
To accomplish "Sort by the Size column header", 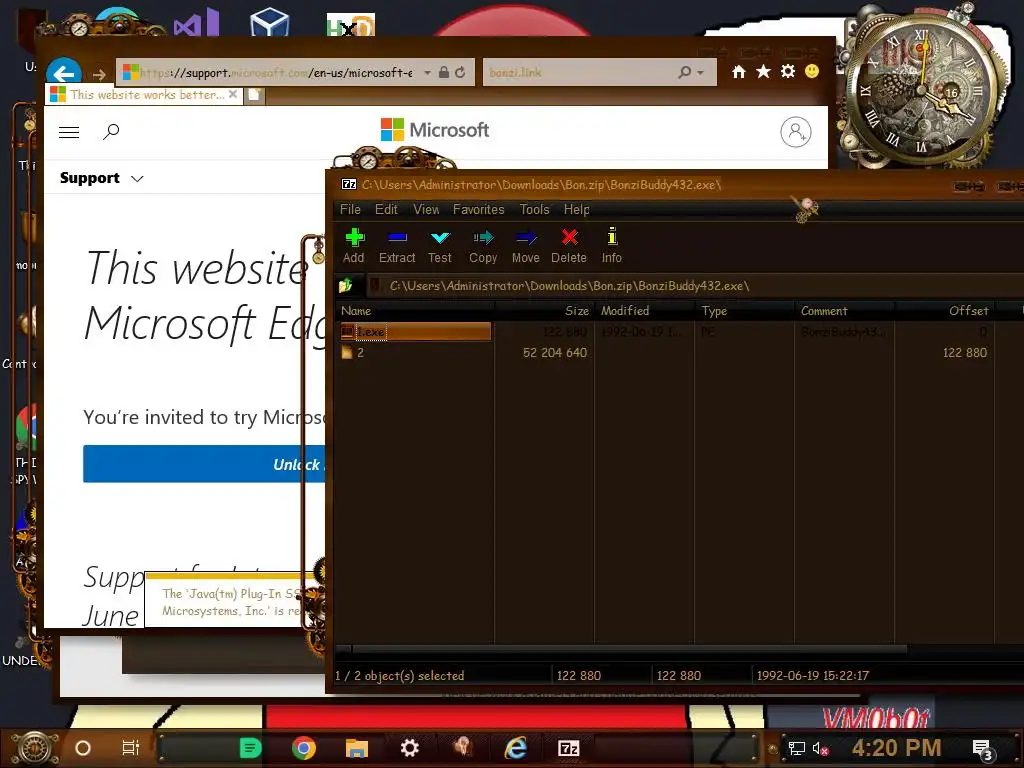I will click(545, 311).
